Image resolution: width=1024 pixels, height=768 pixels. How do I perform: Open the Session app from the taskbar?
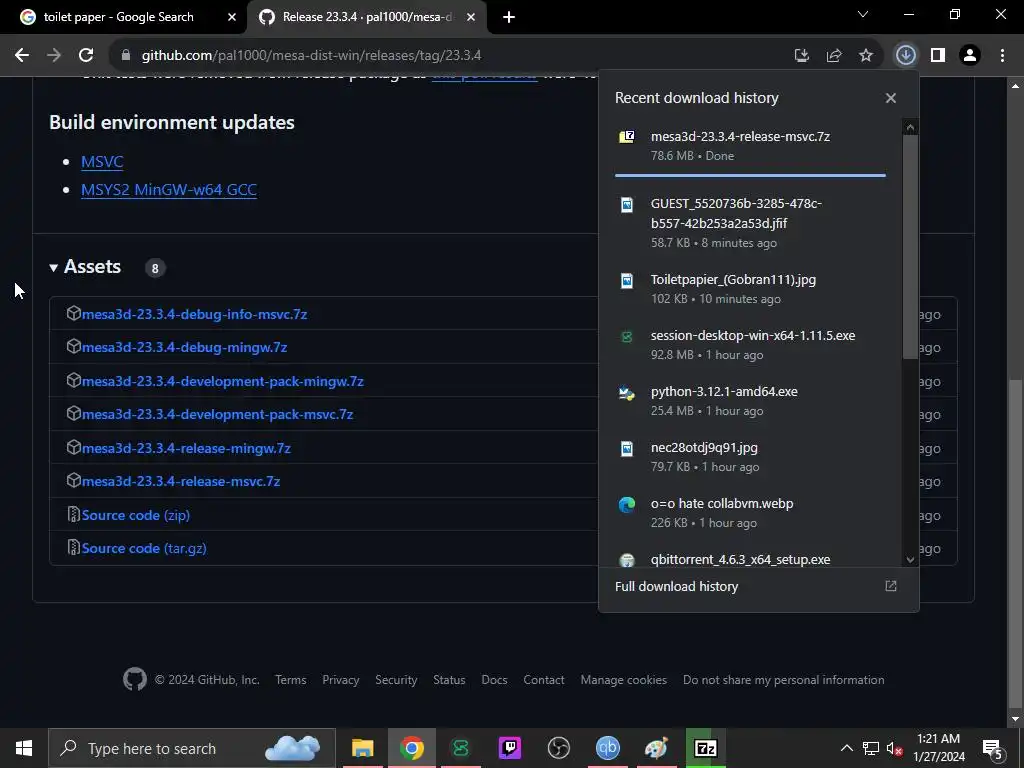tap(460, 748)
